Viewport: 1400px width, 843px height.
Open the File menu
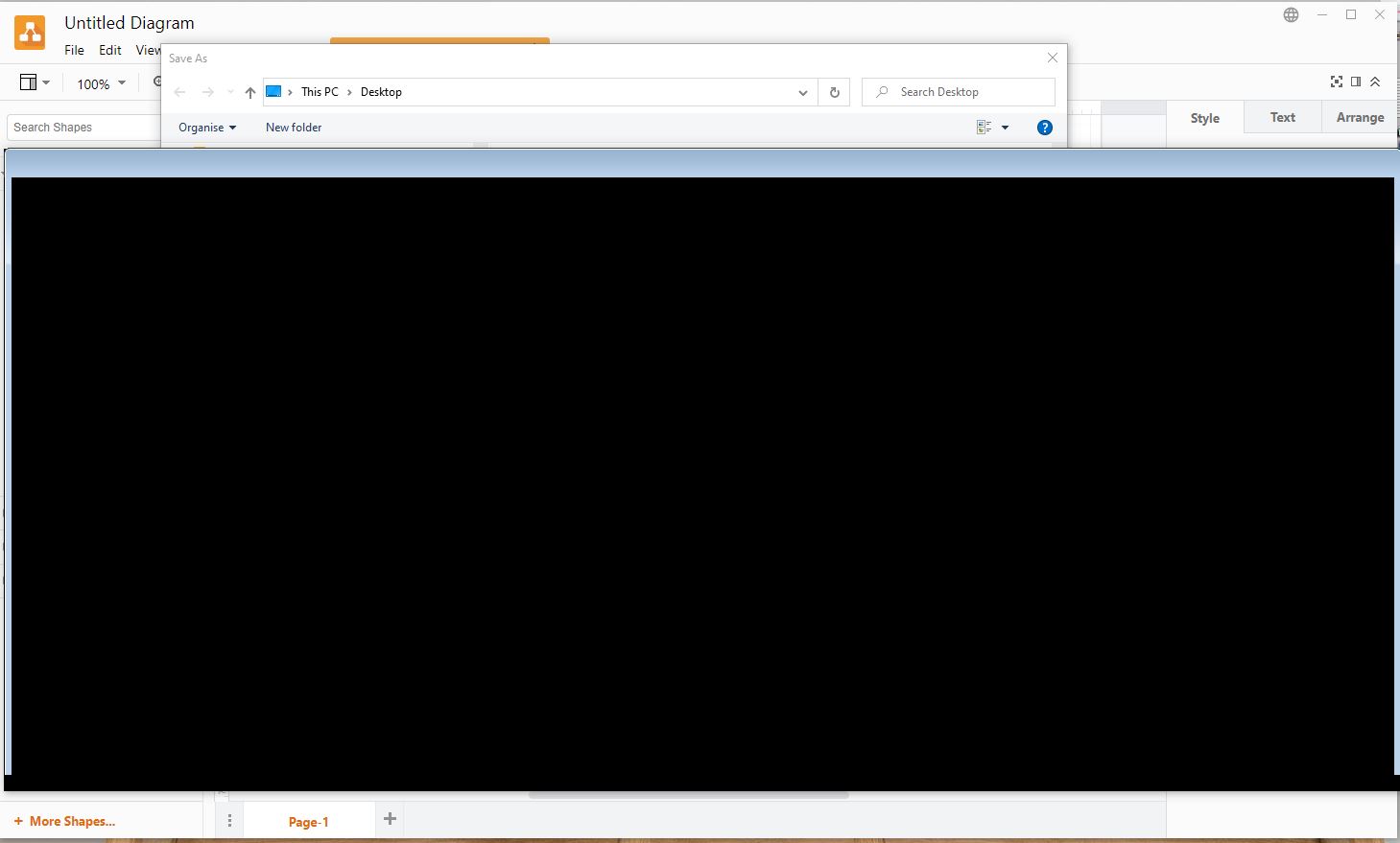pos(74,50)
